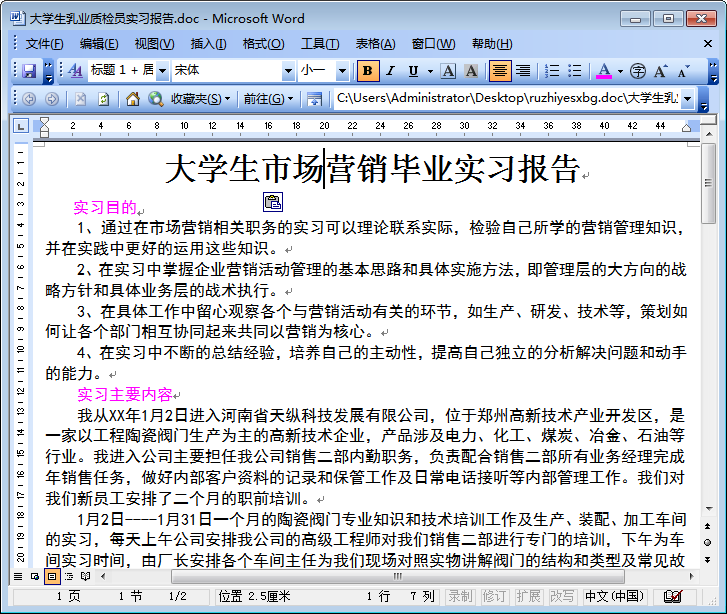Open the 编辑(E) menu
The image size is (727, 614).
tap(99, 44)
